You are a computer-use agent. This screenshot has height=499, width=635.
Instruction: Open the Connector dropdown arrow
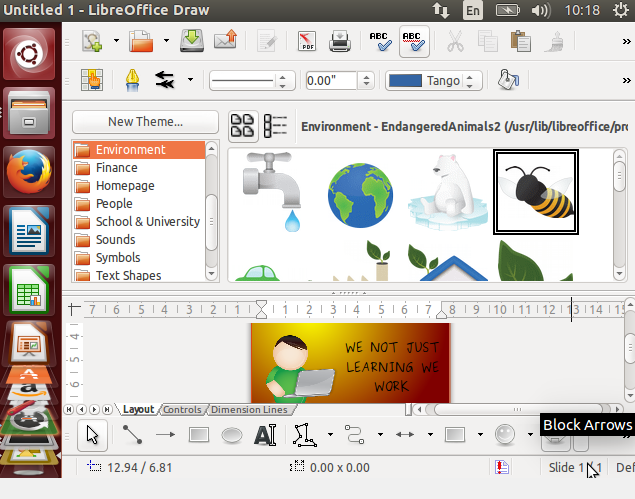380,435
